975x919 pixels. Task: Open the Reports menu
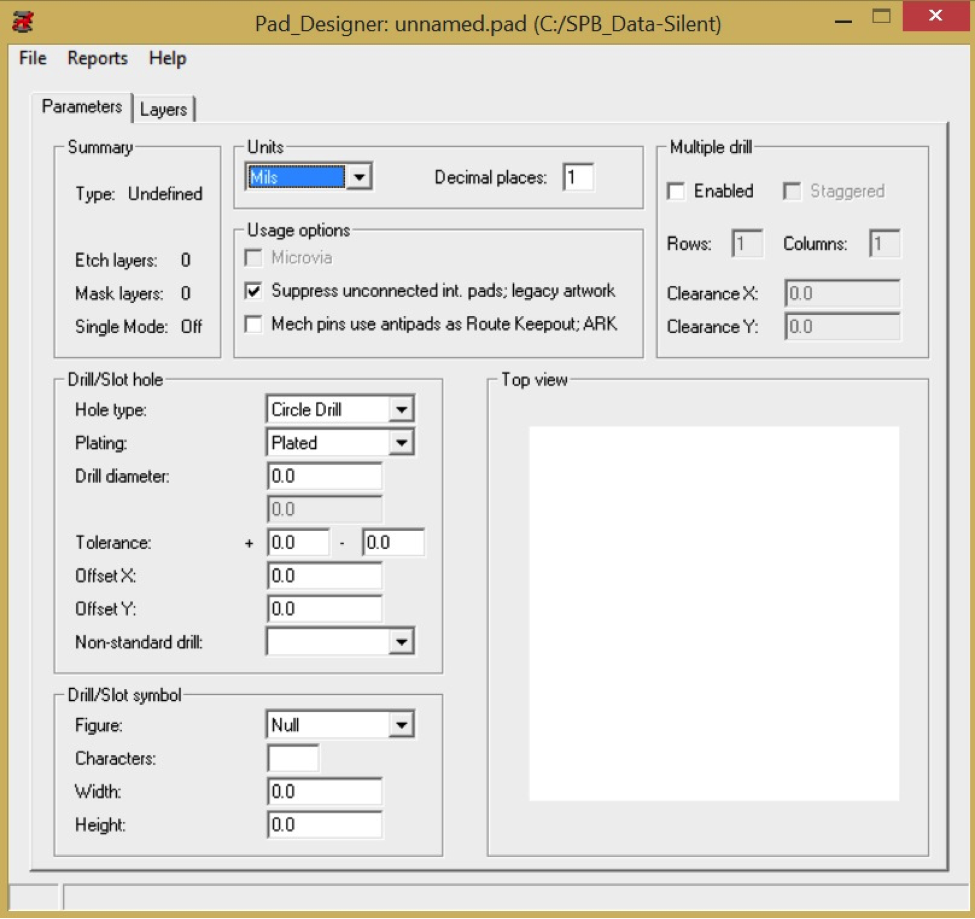click(x=97, y=58)
